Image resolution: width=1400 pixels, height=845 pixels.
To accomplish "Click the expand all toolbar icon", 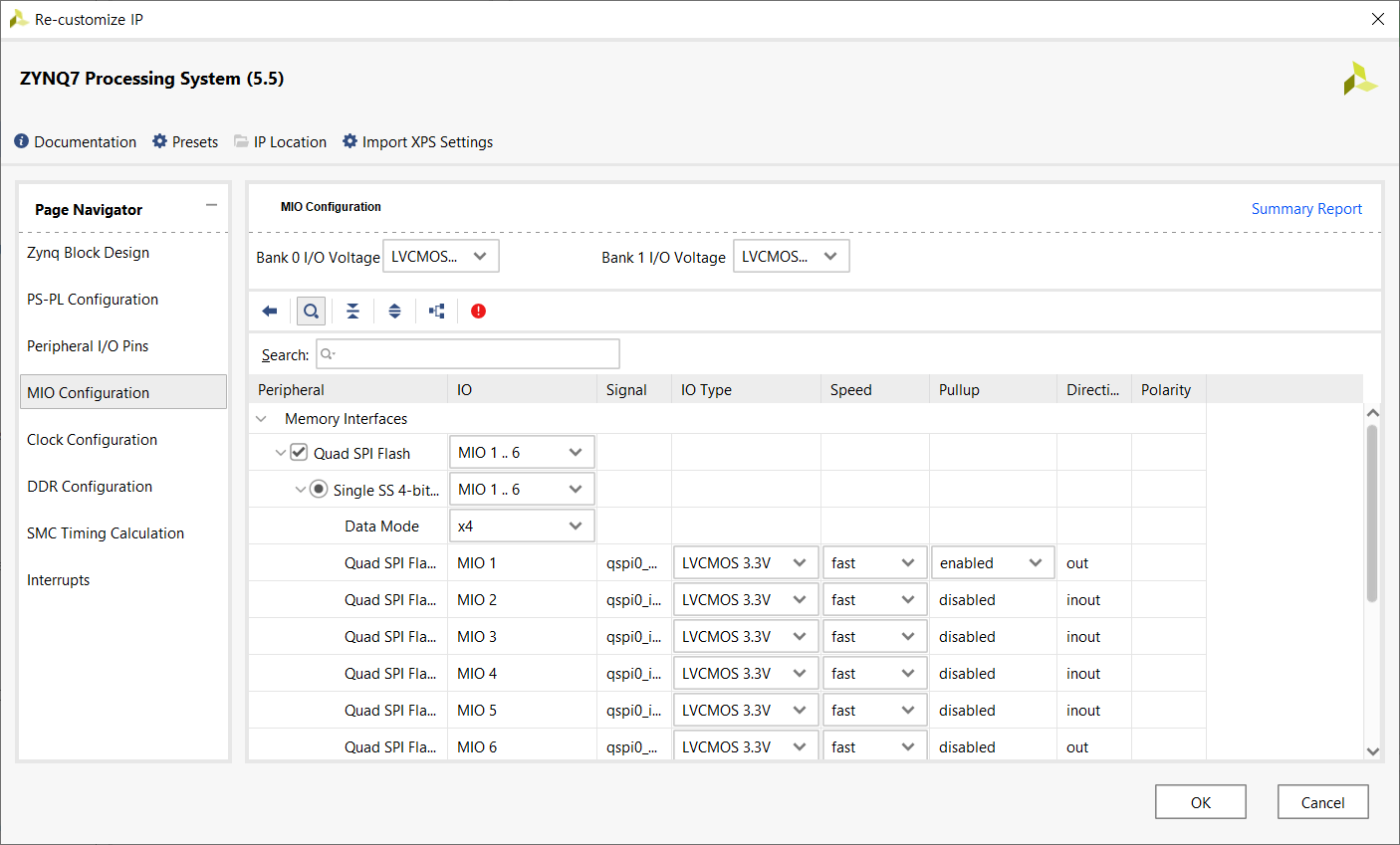I will (394, 312).
